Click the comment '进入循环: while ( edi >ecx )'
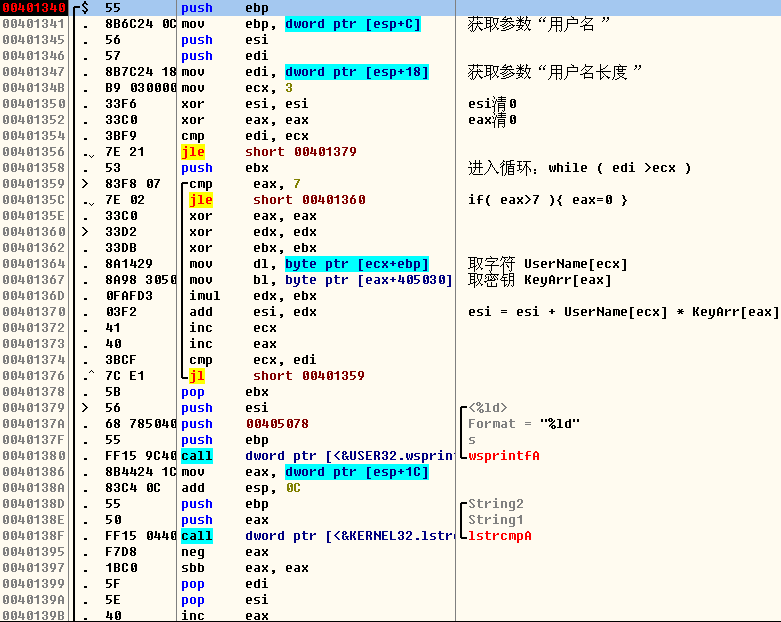 pos(580,168)
